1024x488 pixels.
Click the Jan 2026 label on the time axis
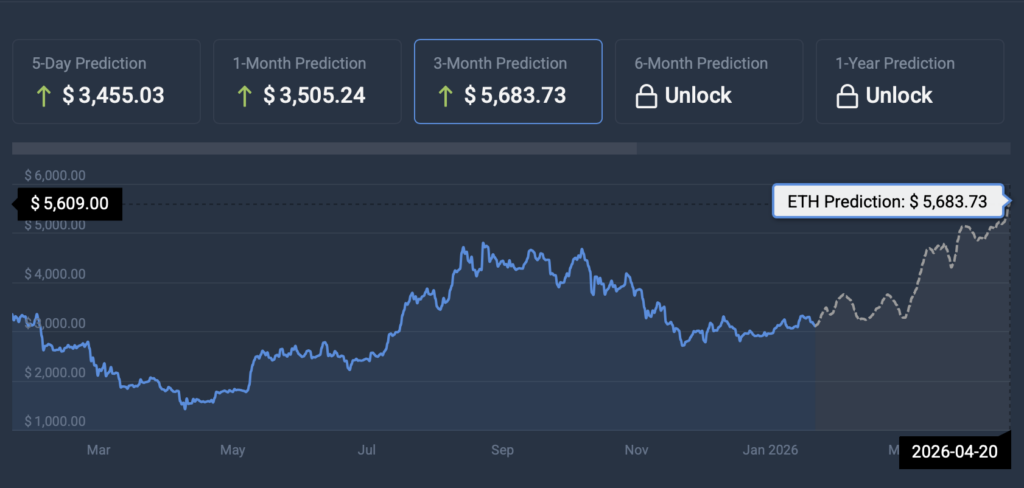click(772, 450)
